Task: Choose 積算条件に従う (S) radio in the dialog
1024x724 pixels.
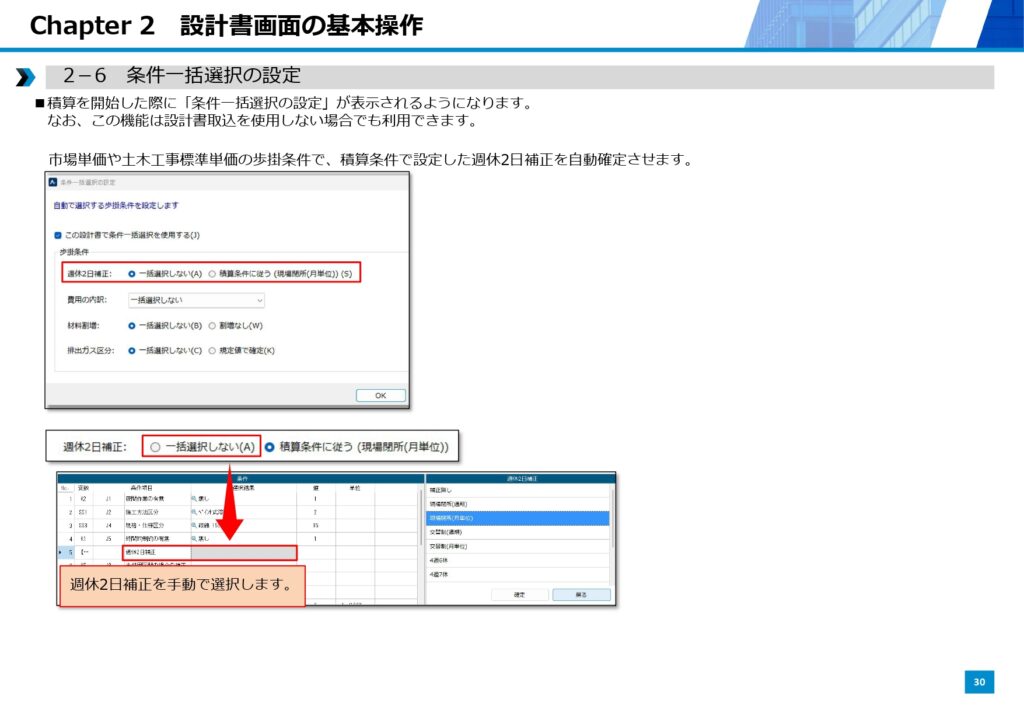Action: (212, 273)
